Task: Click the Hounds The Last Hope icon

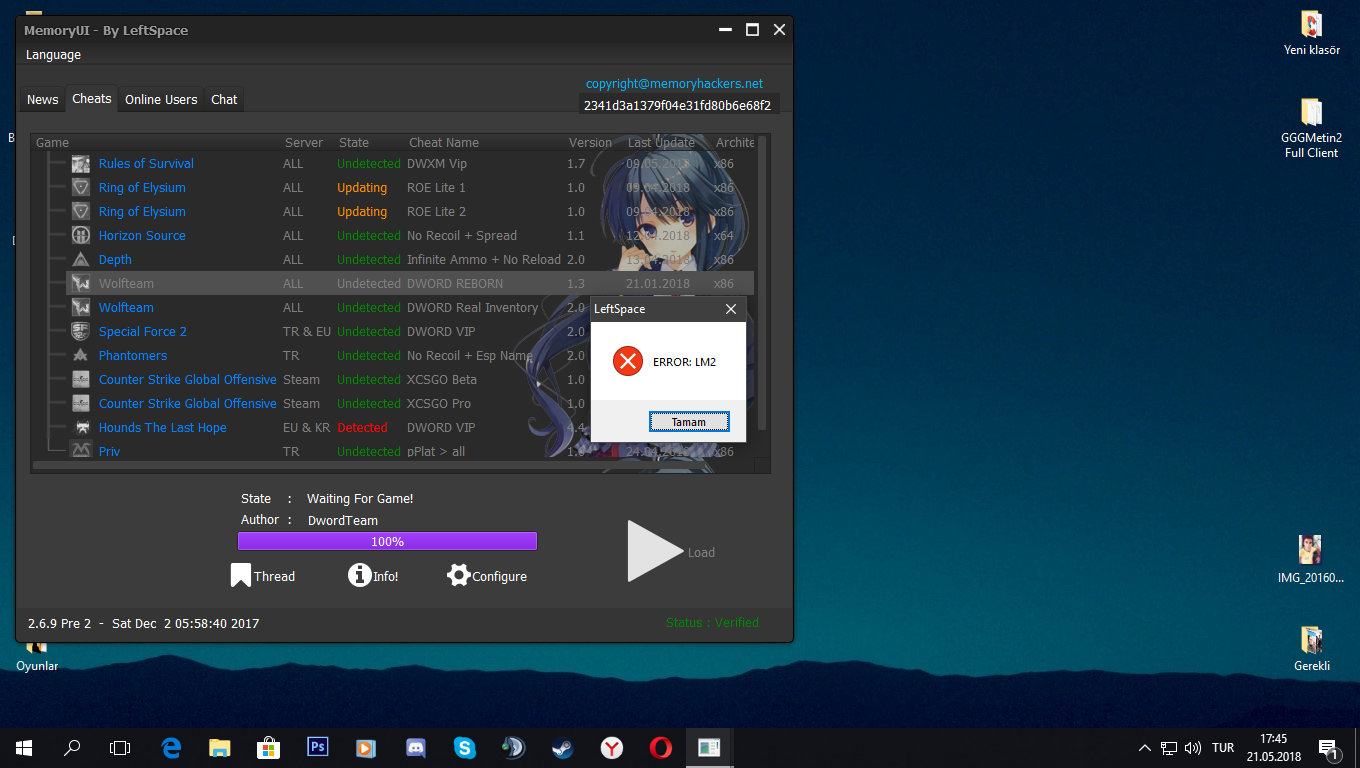Action: [81, 428]
